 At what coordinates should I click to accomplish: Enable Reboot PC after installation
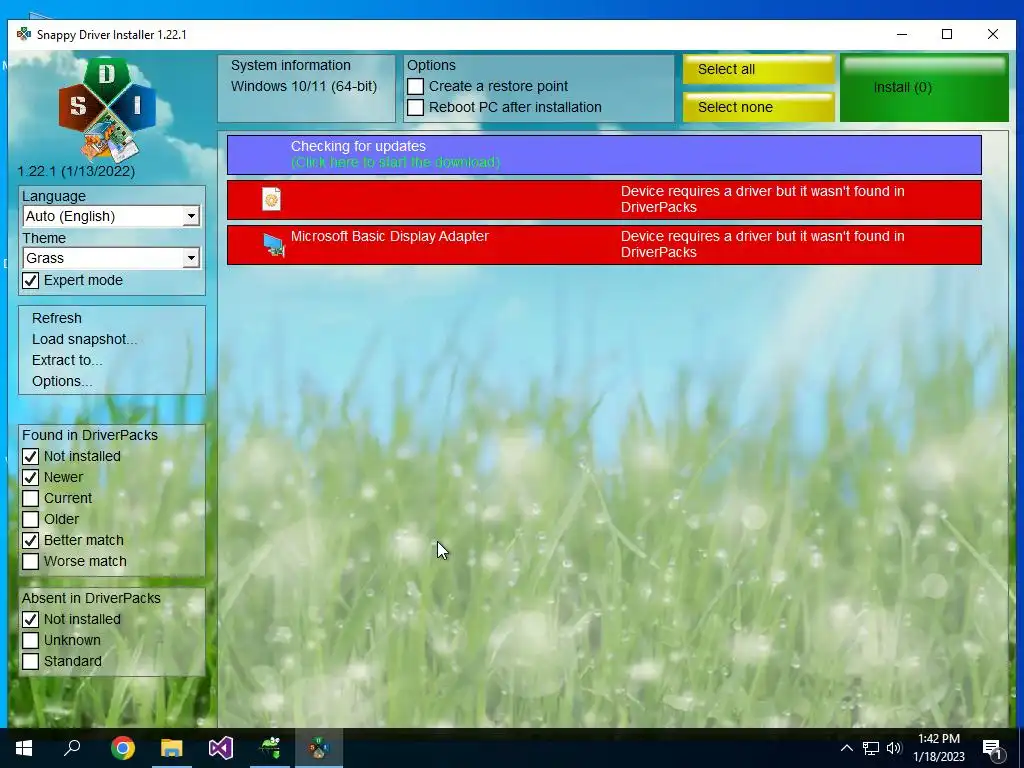tap(415, 107)
